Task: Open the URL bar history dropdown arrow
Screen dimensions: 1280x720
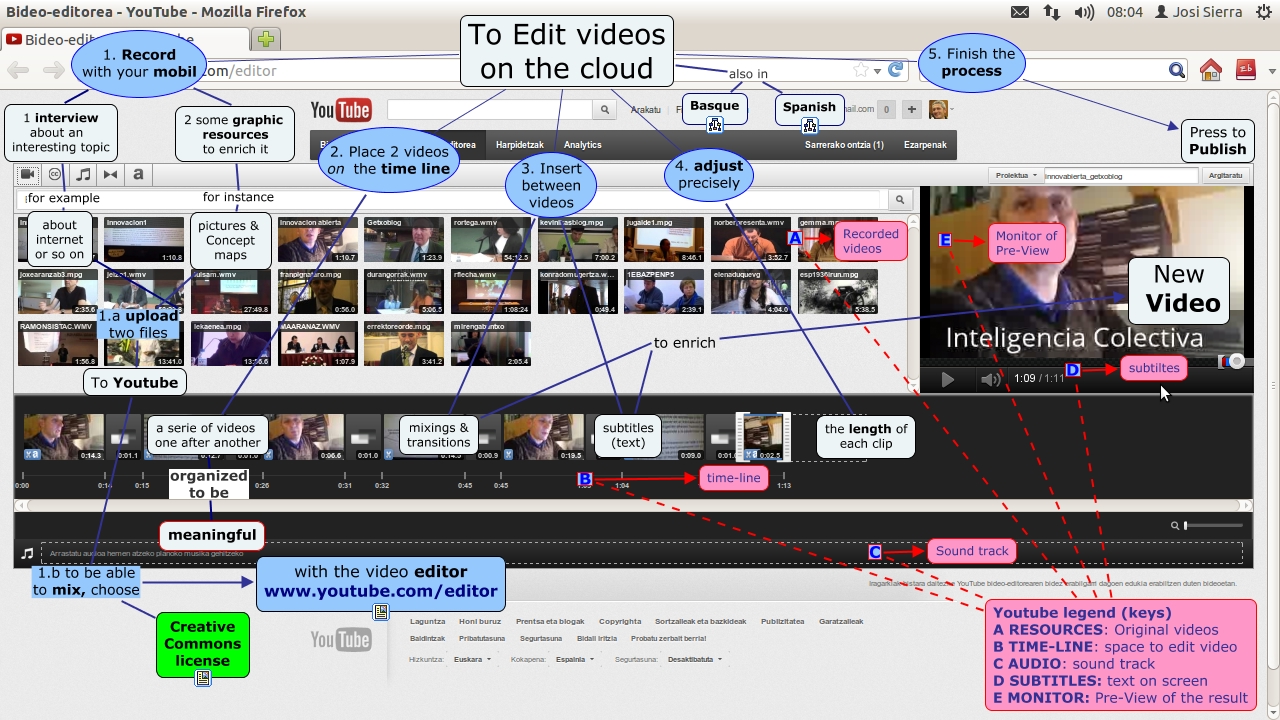Action: click(877, 70)
